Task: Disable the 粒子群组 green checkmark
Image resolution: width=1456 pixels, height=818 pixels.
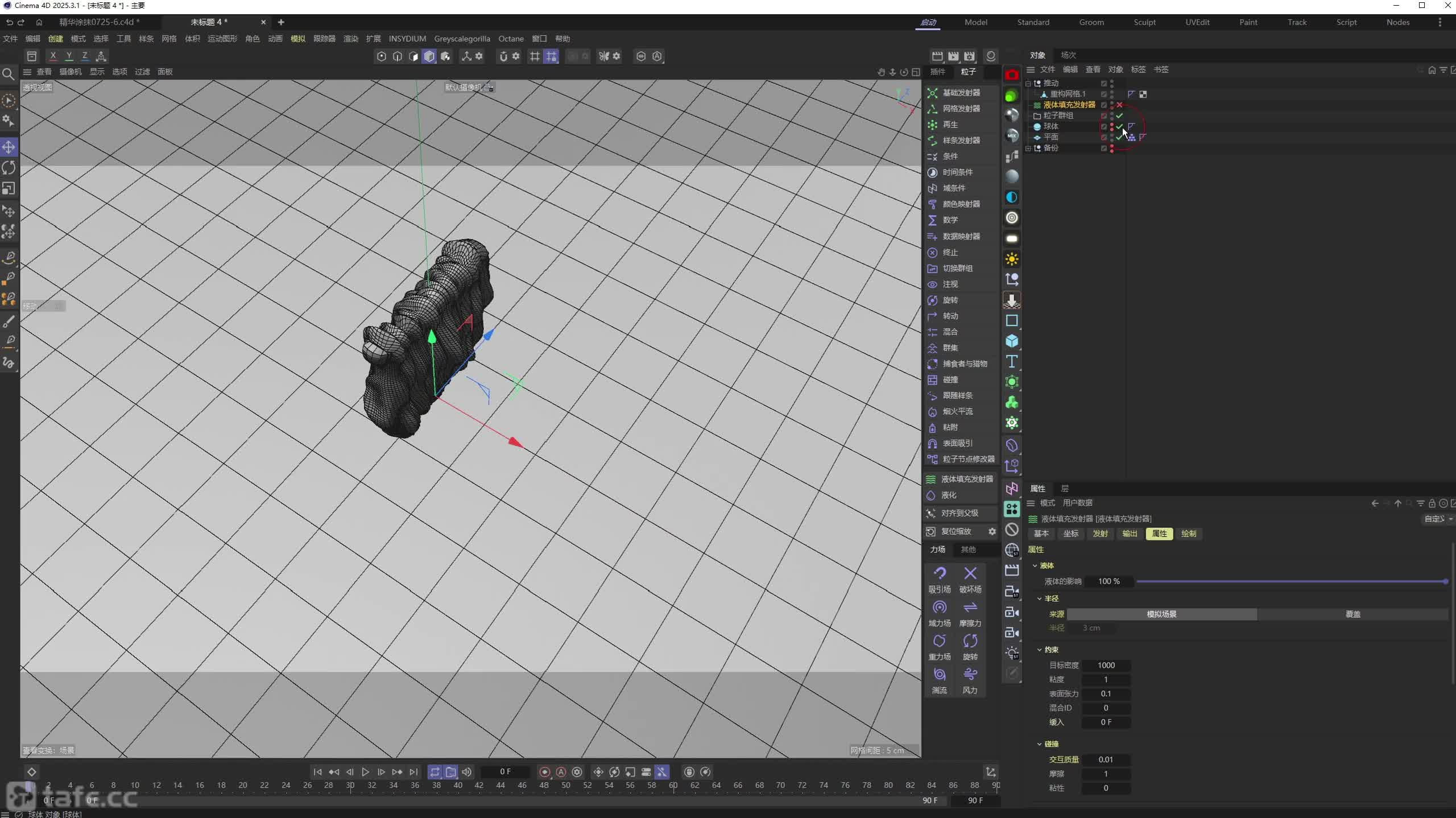Action: pyautogui.click(x=1119, y=115)
